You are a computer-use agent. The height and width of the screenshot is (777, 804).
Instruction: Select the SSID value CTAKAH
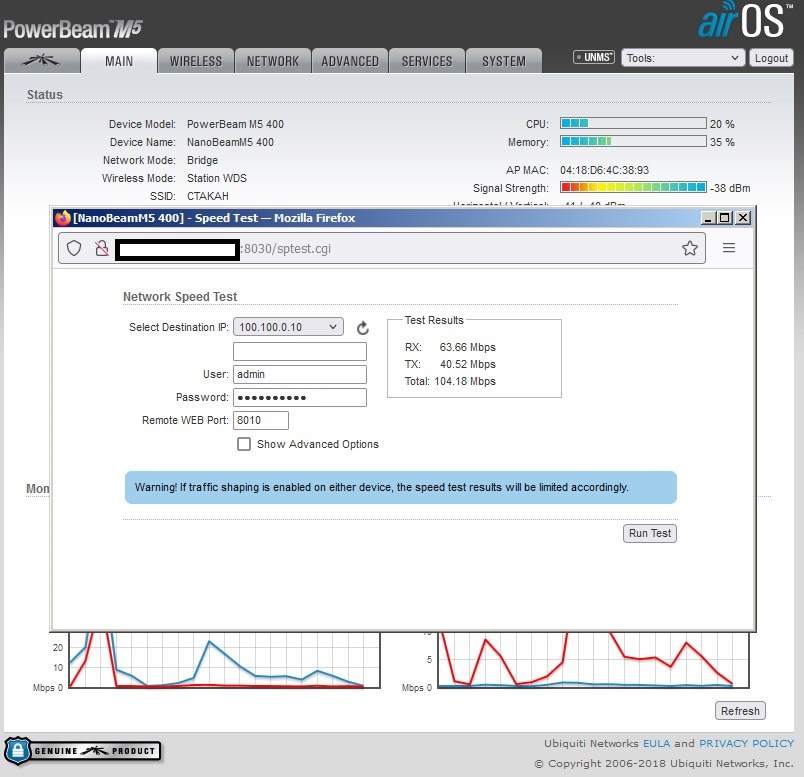click(x=208, y=196)
